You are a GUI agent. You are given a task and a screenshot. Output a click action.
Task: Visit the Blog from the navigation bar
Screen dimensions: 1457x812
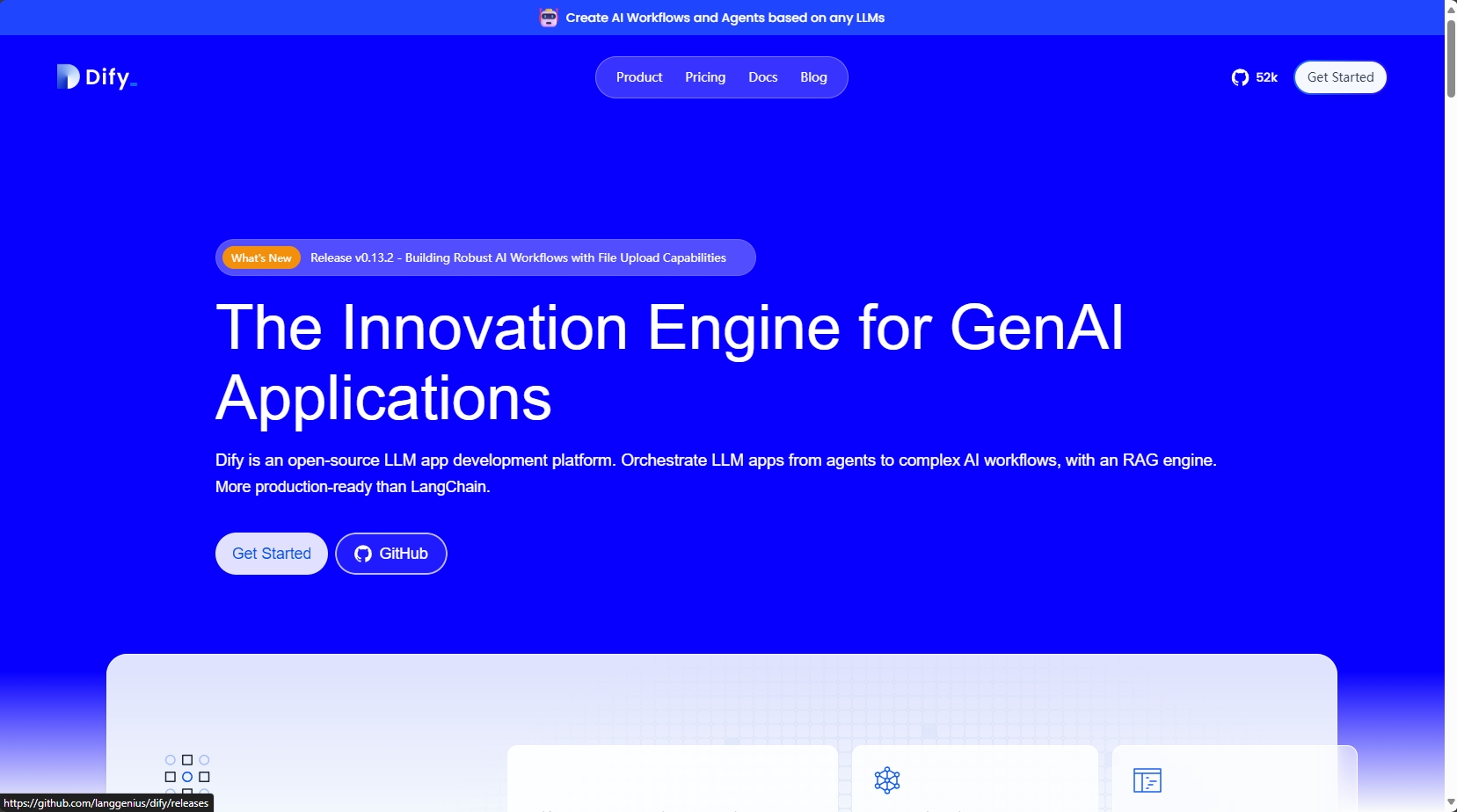point(813,77)
